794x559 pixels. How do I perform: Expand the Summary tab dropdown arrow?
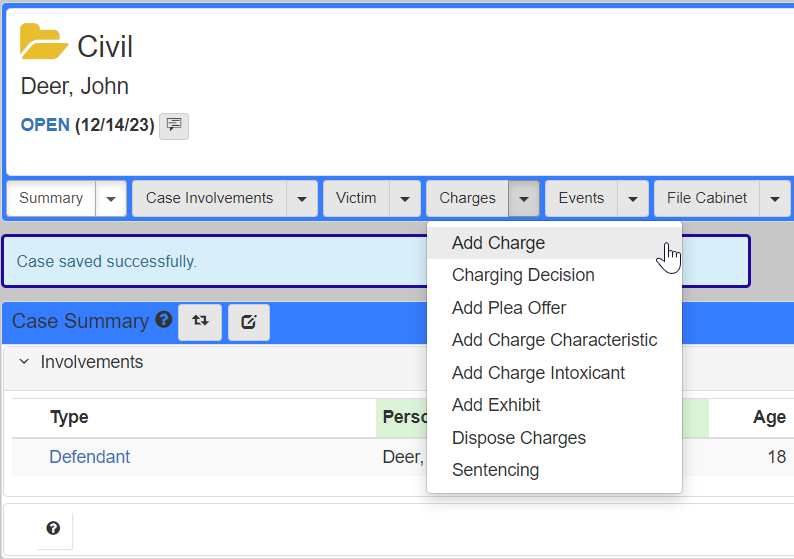[110, 199]
